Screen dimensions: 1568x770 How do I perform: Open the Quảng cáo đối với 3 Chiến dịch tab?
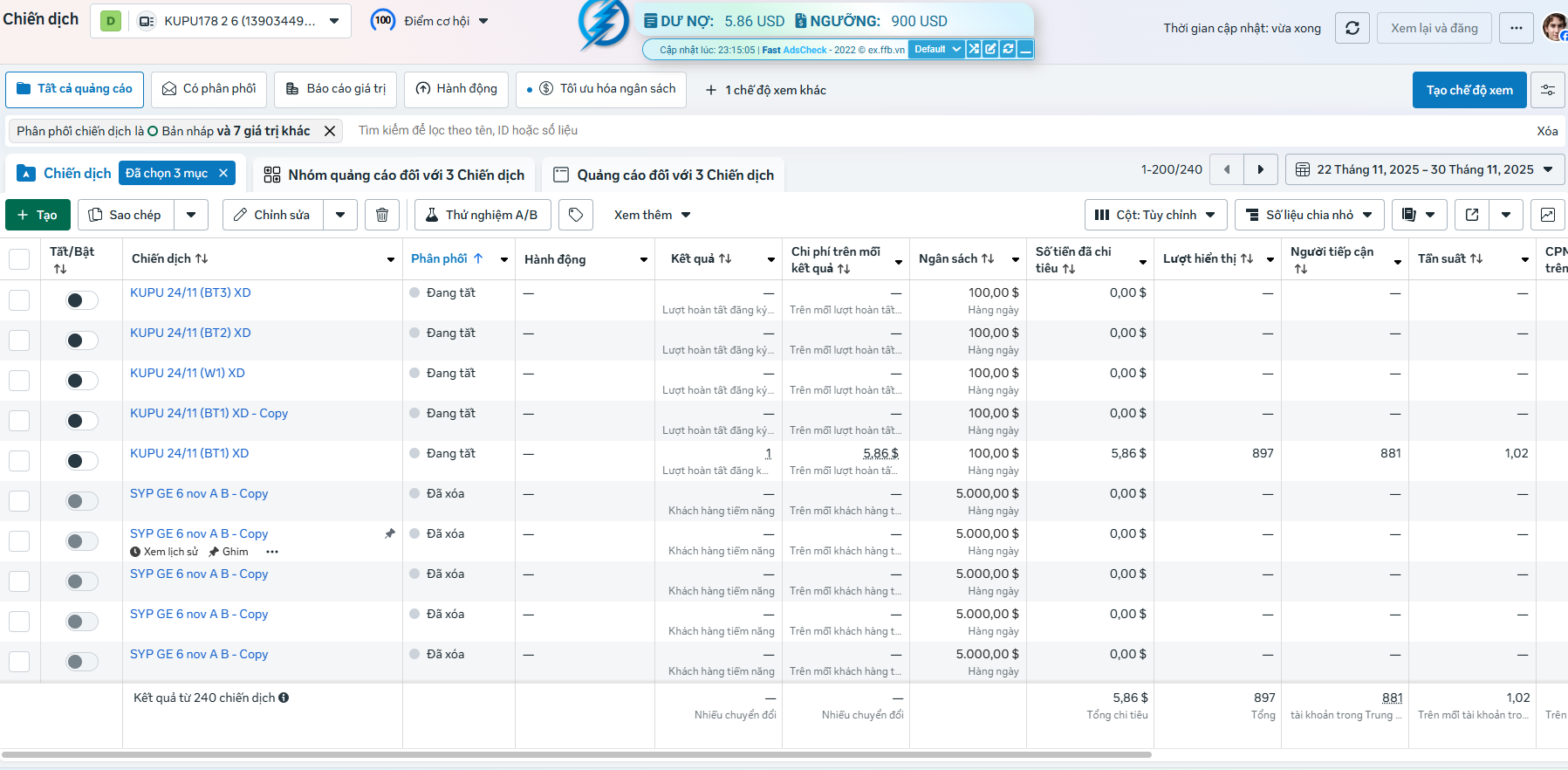coord(663,175)
